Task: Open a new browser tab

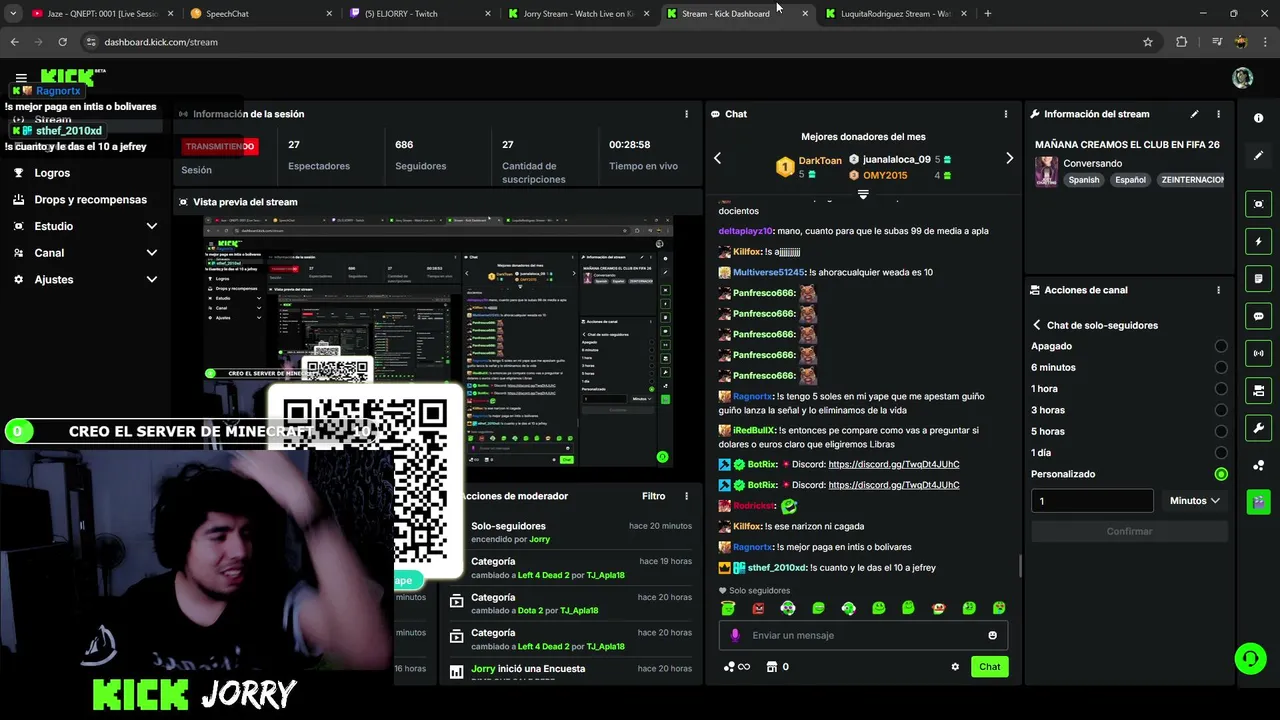Action: 988,14
